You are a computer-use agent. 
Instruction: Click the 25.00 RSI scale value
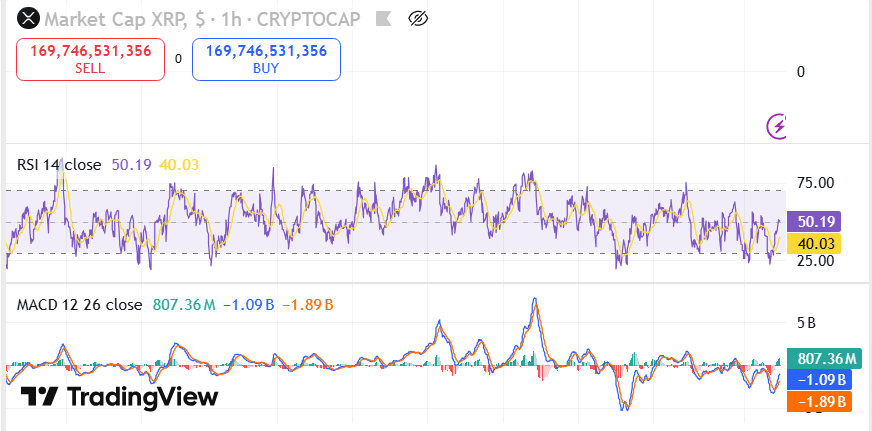816,260
